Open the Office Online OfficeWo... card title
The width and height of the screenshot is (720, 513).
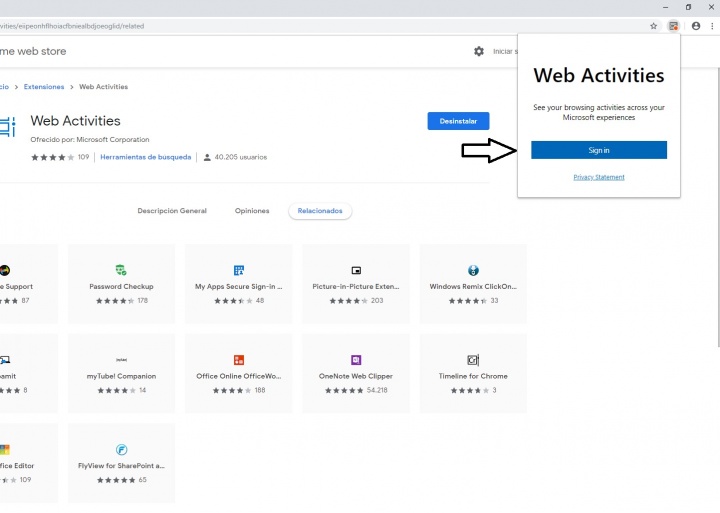pos(239,376)
